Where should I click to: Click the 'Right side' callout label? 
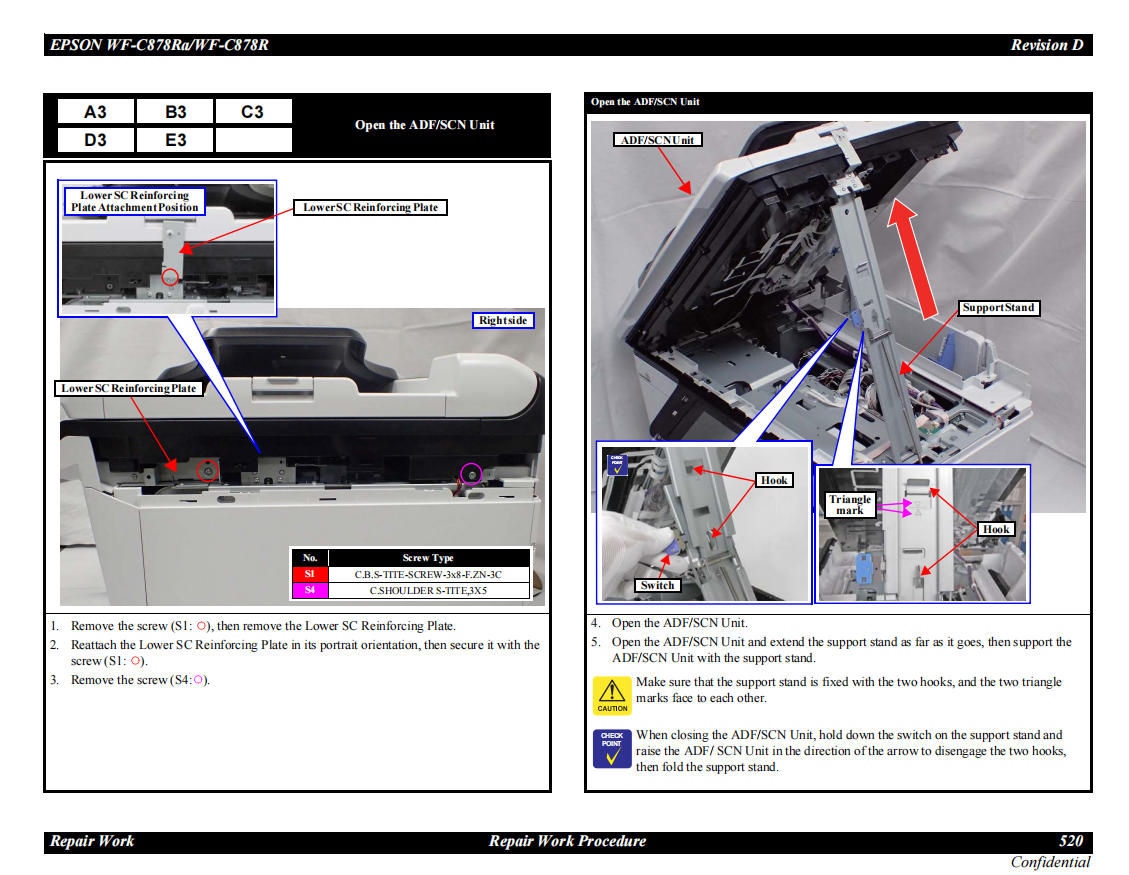click(x=503, y=321)
